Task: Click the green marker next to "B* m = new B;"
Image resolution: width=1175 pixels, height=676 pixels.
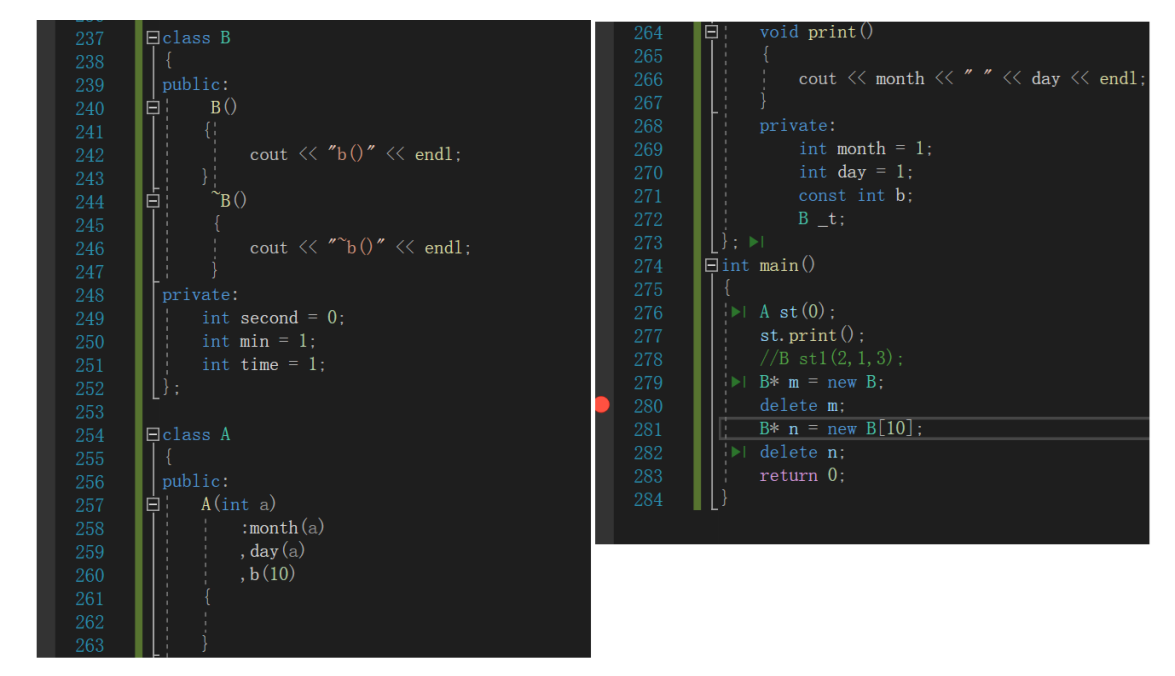Action: 737,382
